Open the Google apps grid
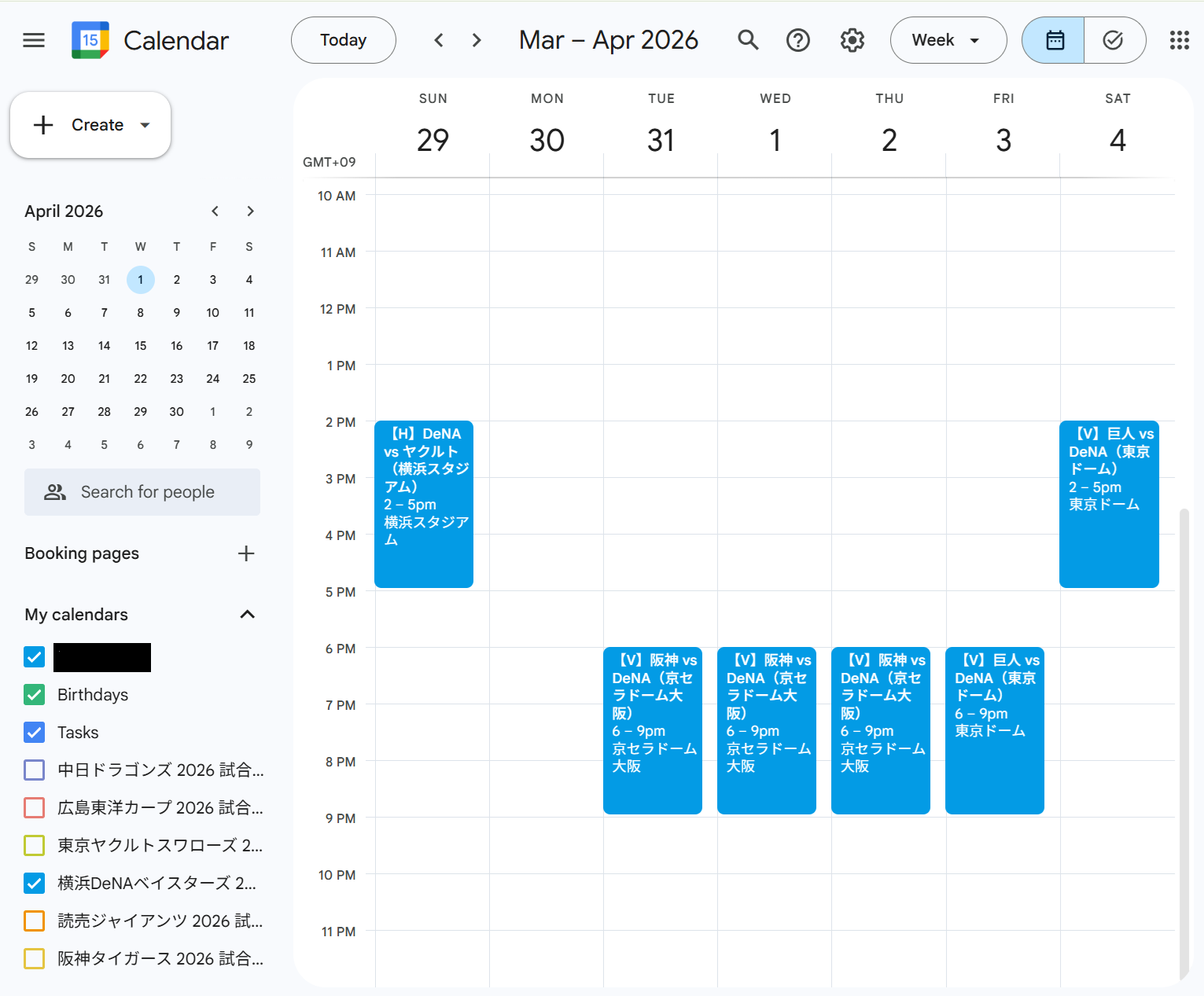Screen dimensions: 1204x996 tap(1179, 40)
